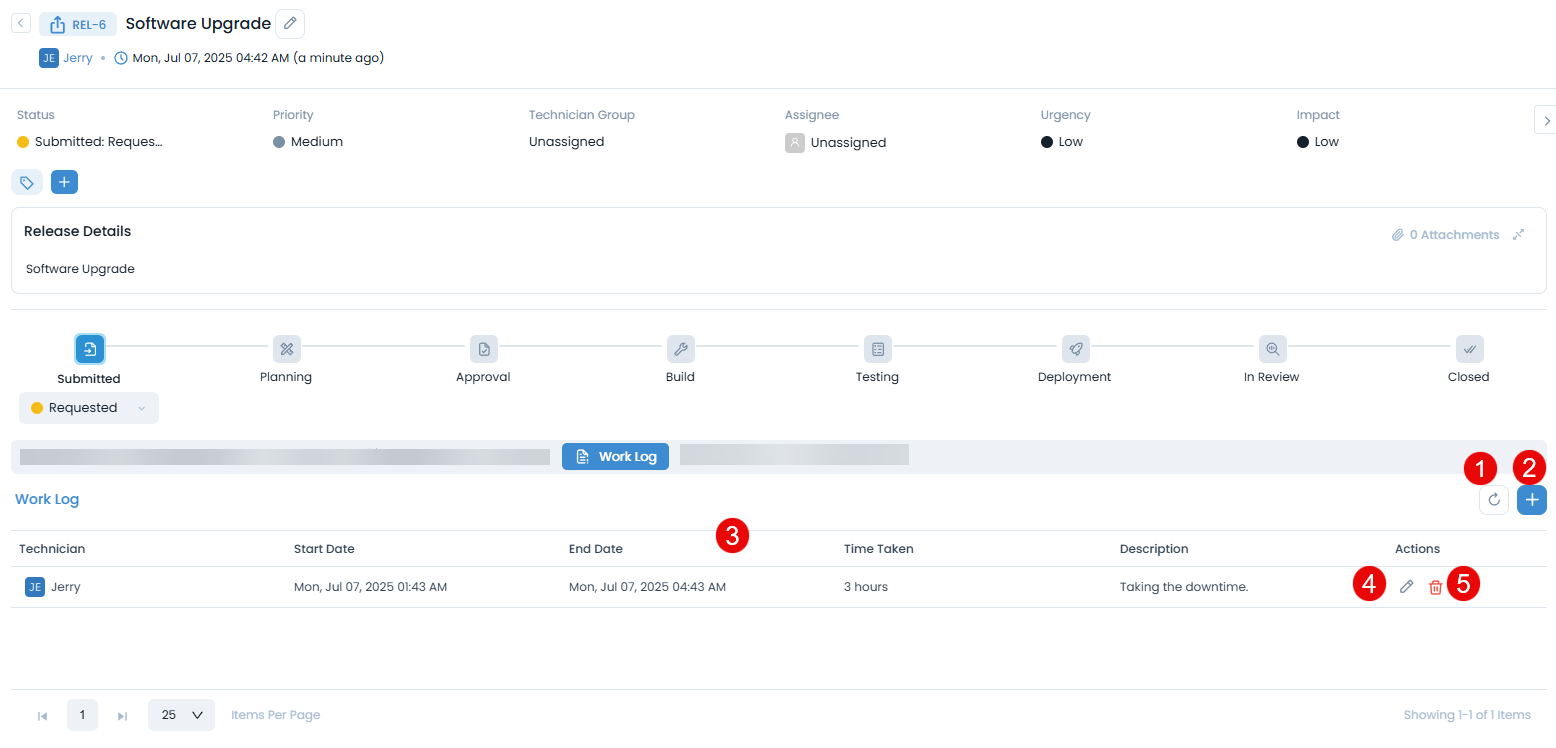Screen dimensions: 1556x748
Task: Select the Planning stage icon
Action: [x=287, y=349]
